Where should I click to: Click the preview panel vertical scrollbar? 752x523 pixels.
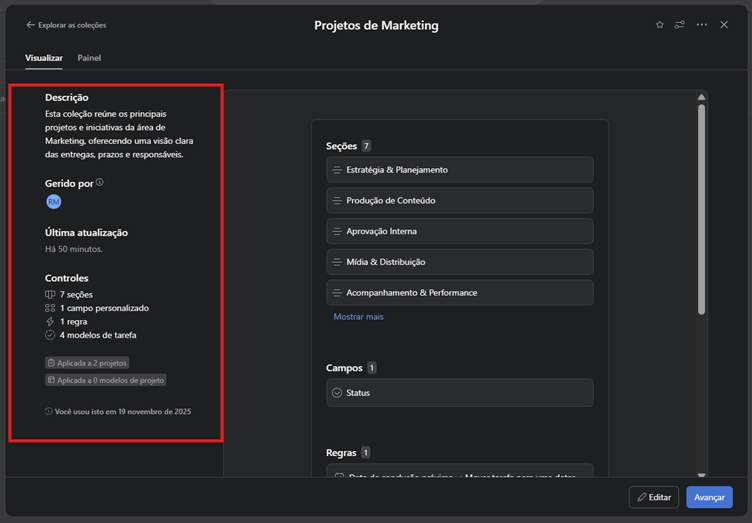click(x=701, y=210)
